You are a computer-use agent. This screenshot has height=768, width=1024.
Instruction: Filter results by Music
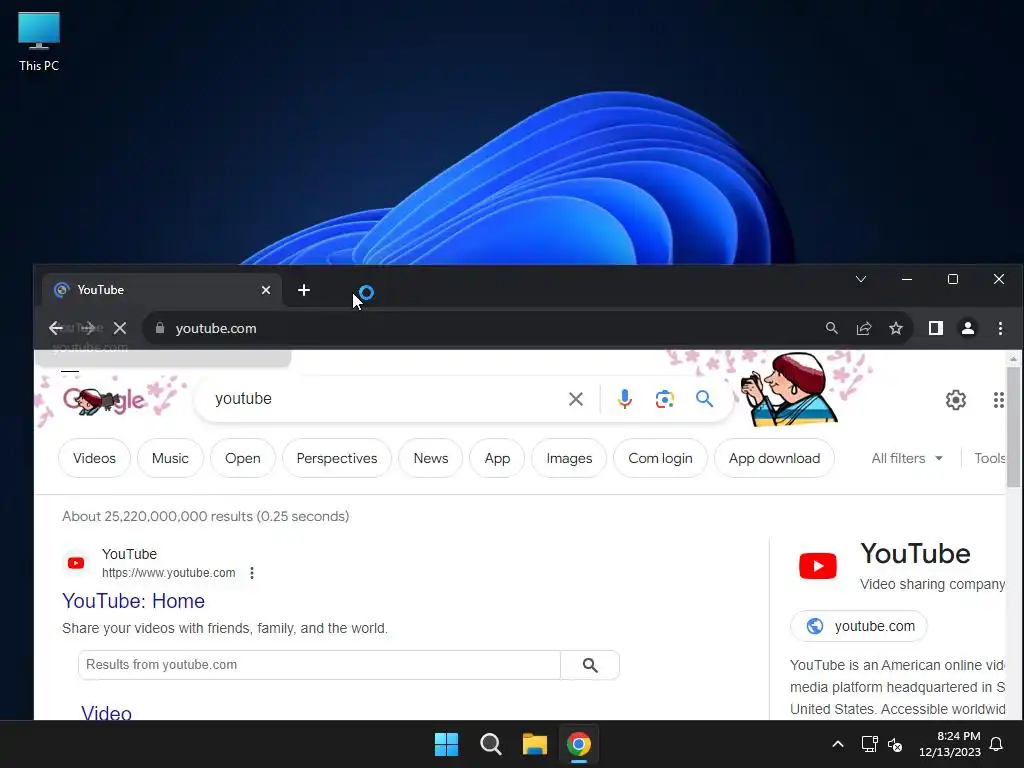(x=170, y=458)
